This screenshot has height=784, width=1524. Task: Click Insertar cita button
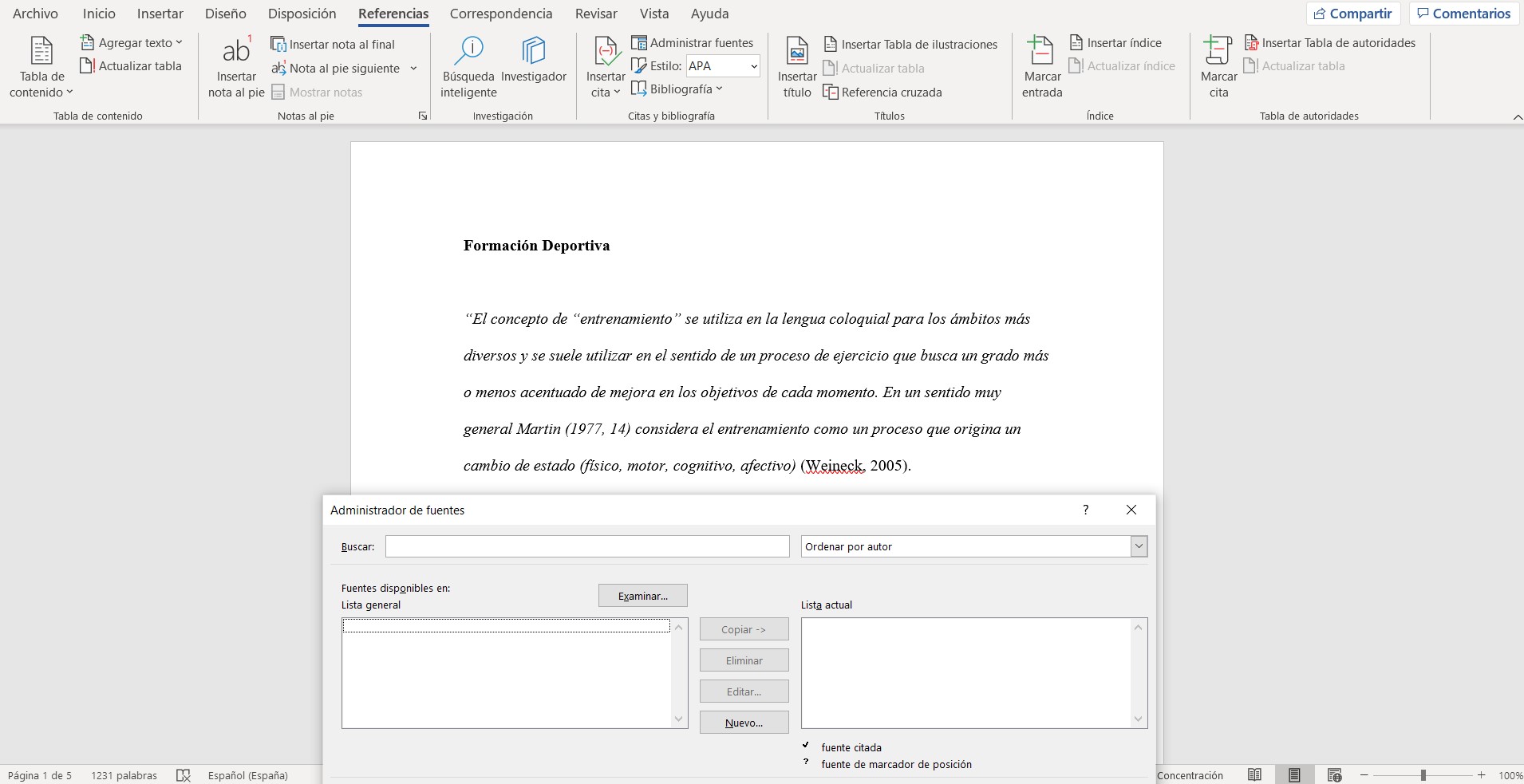tap(606, 67)
